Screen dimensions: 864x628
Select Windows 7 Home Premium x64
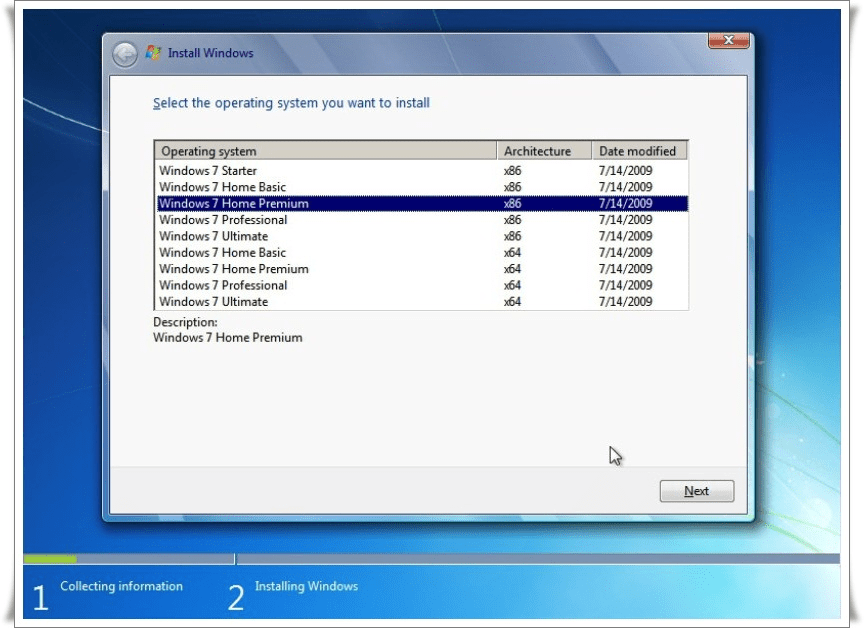coord(233,269)
